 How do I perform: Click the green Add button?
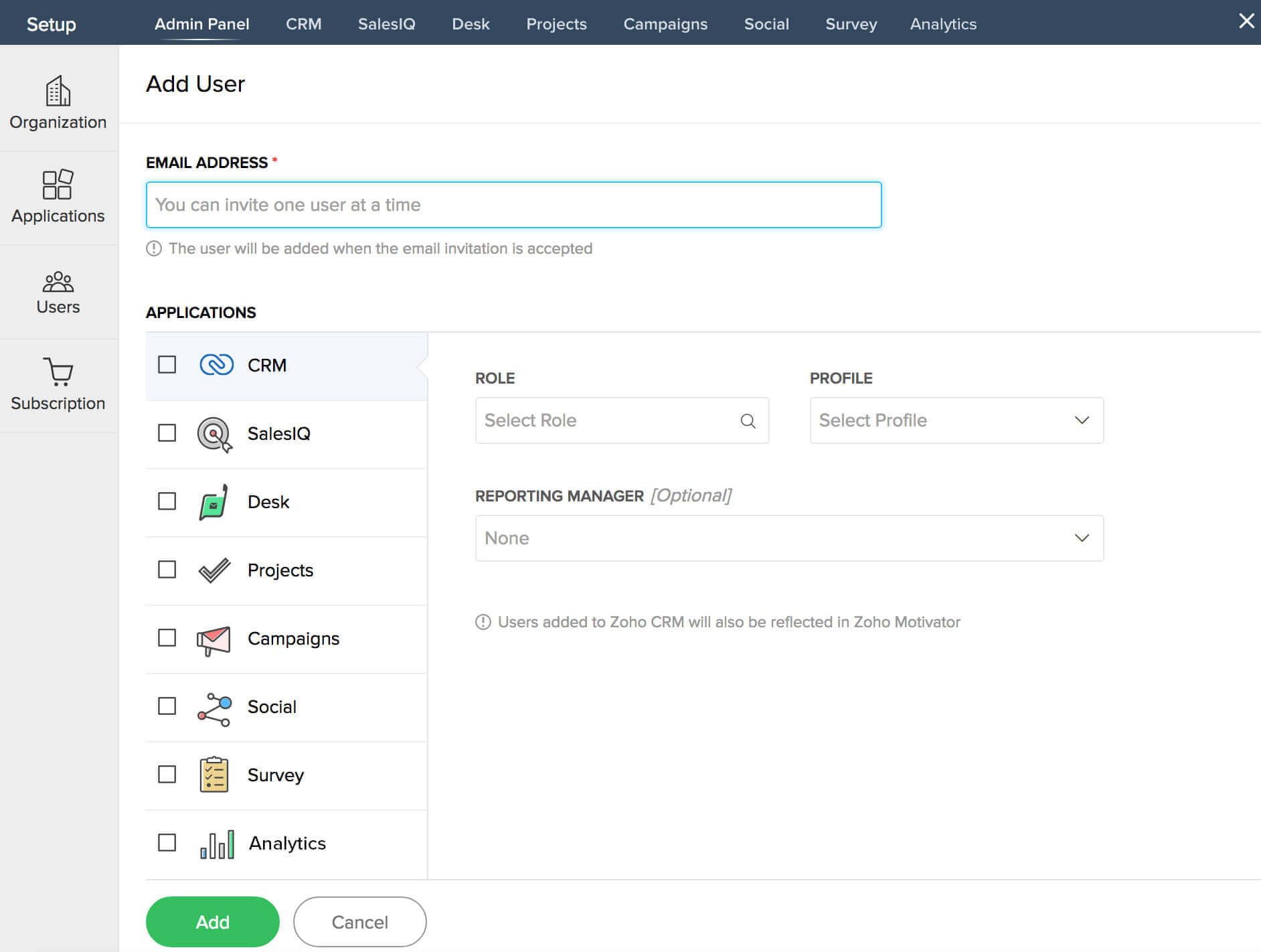(212, 922)
